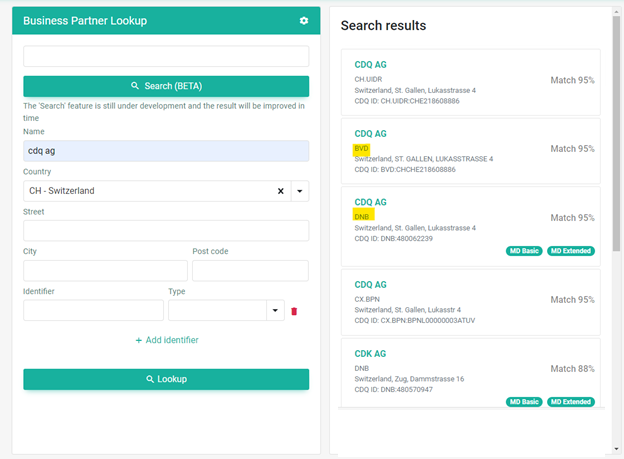Focus the Post code input field
The width and height of the screenshot is (624, 459).
pos(250,271)
